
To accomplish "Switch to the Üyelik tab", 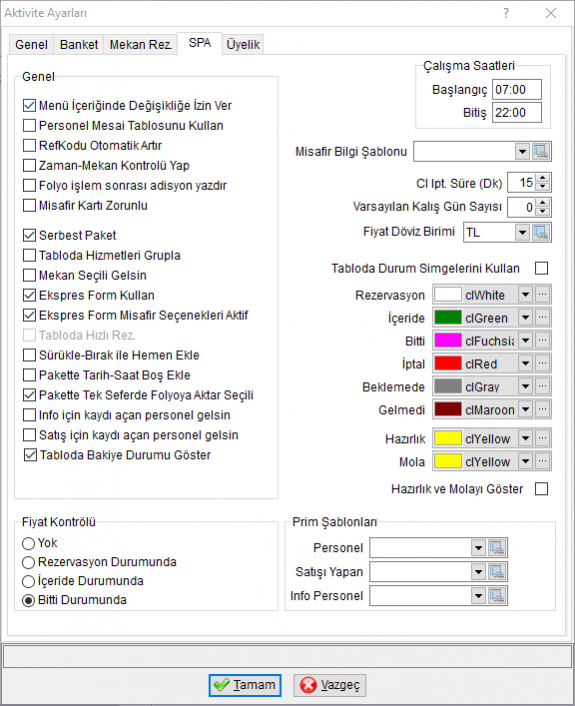I will (243, 45).
